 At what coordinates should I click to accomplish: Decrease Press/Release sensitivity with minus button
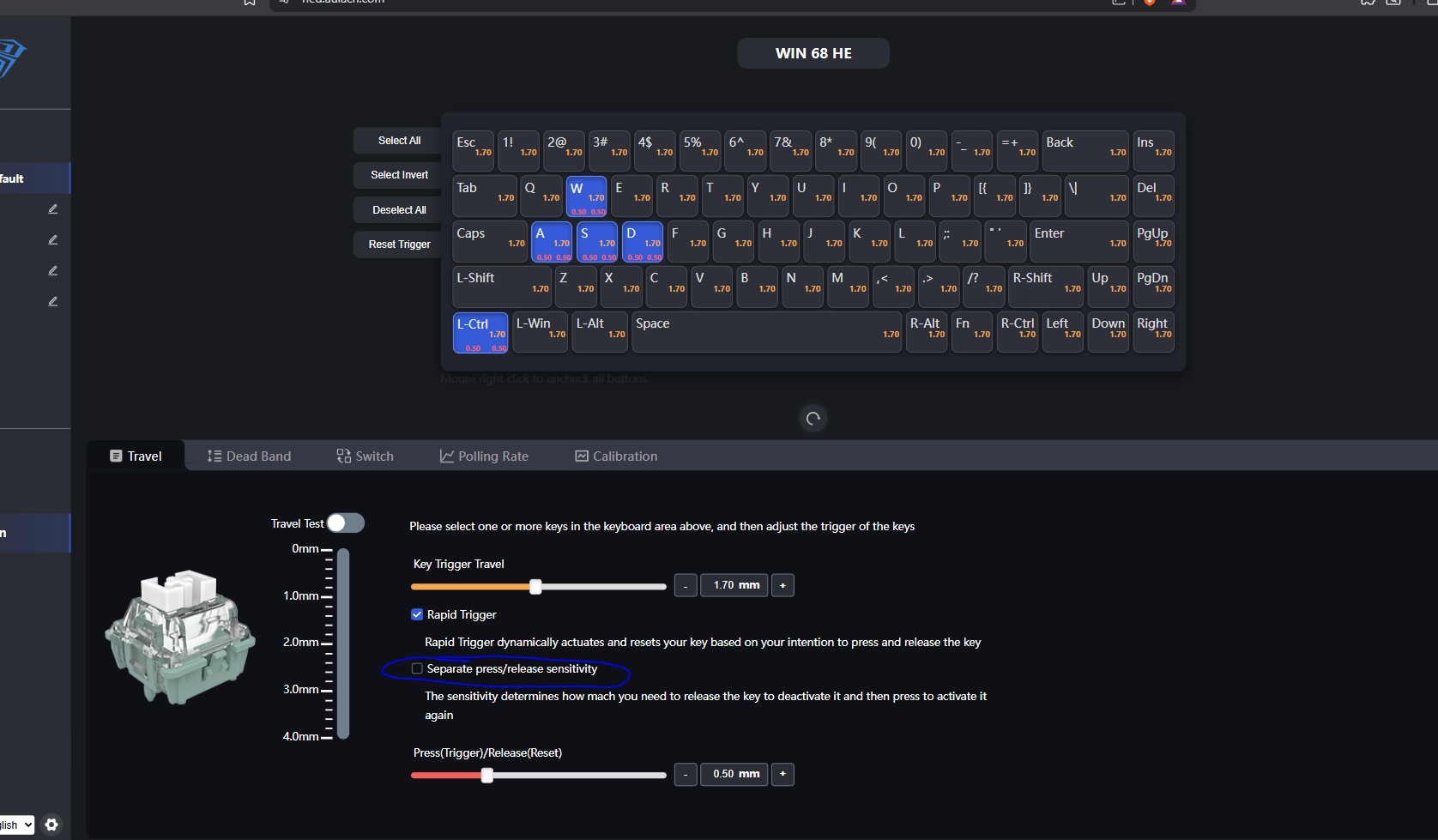686,774
